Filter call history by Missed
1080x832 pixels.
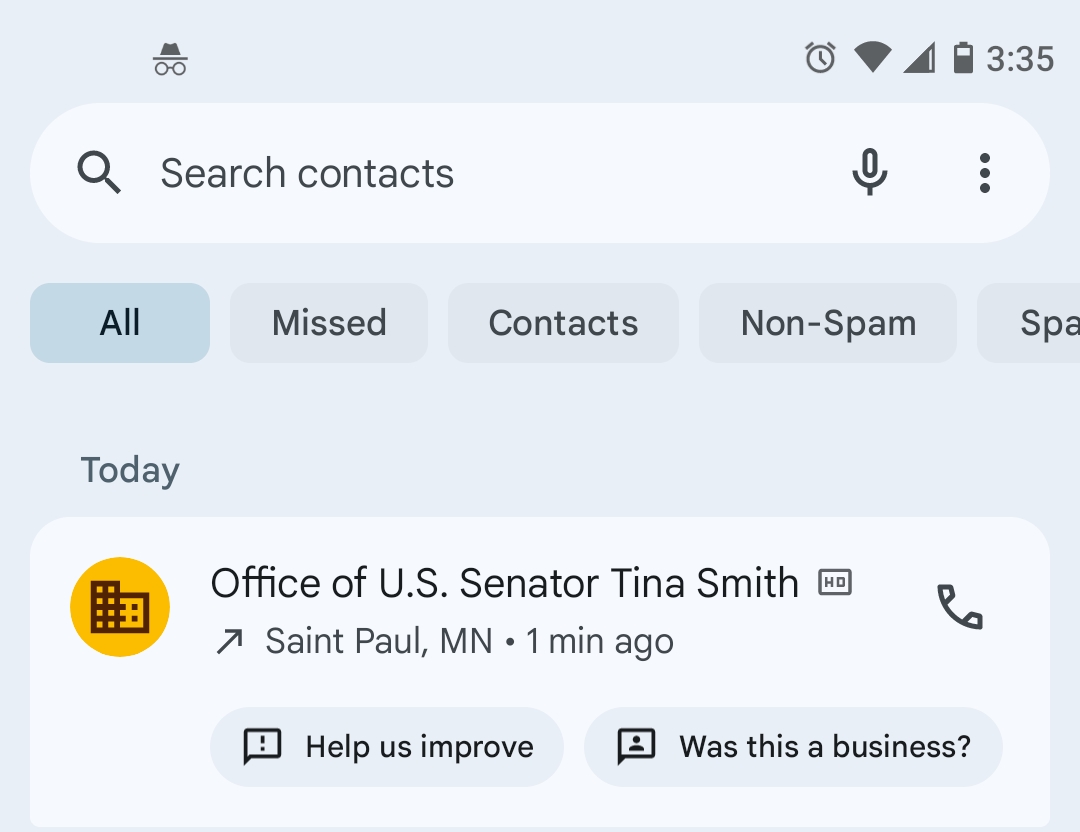(329, 323)
